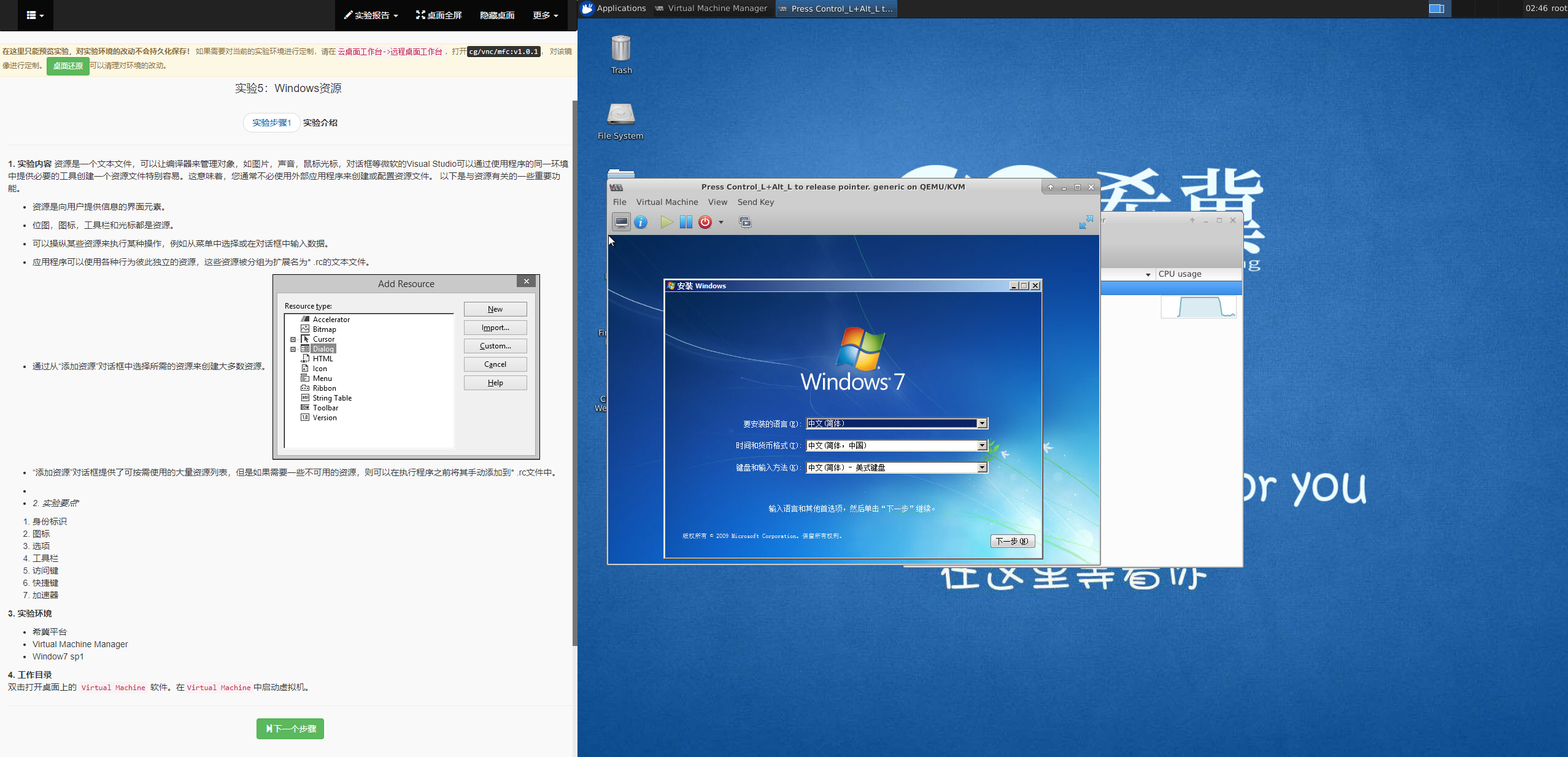Click the green 下一个步骤 button
The image size is (1568, 757).
pyautogui.click(x=290, y=729)
